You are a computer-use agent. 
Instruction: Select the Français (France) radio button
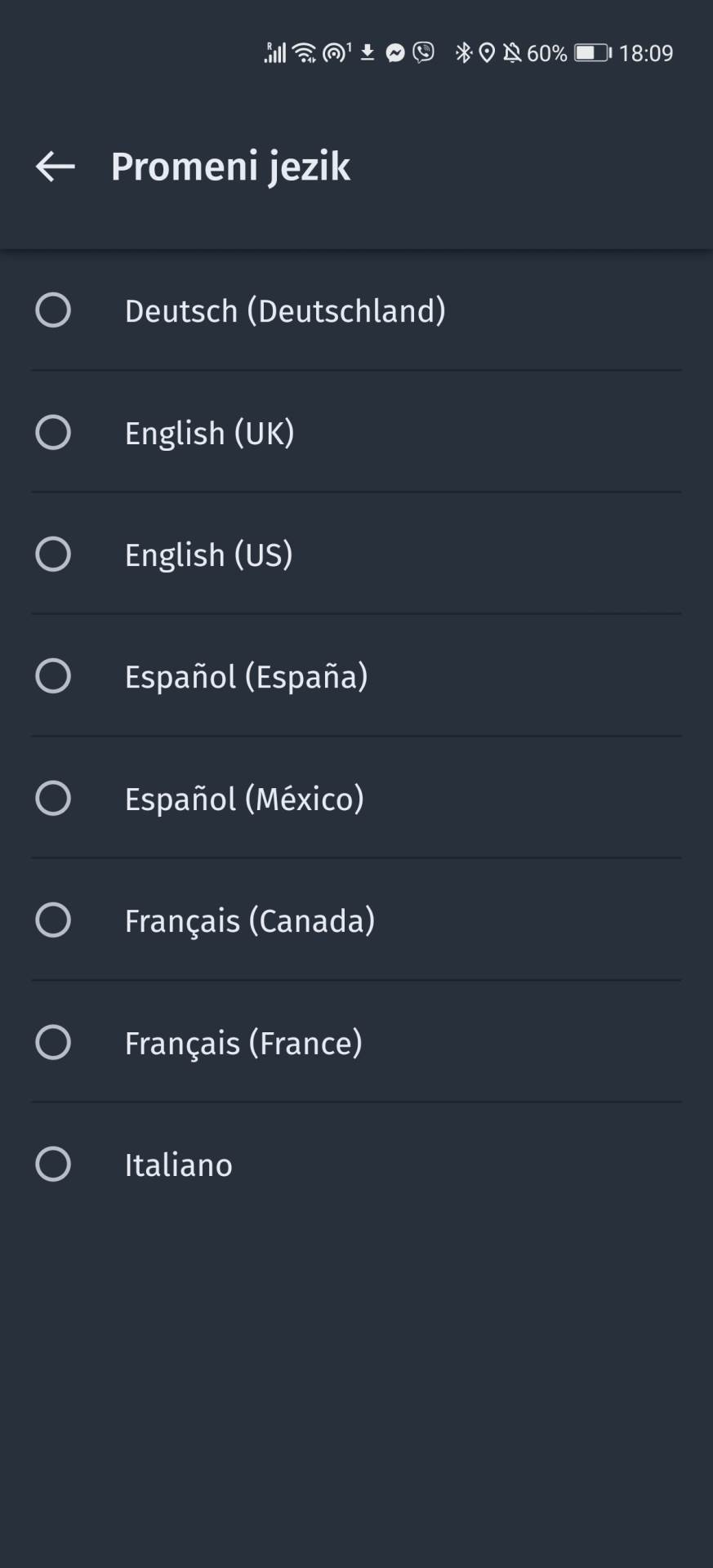[53, 1042]
